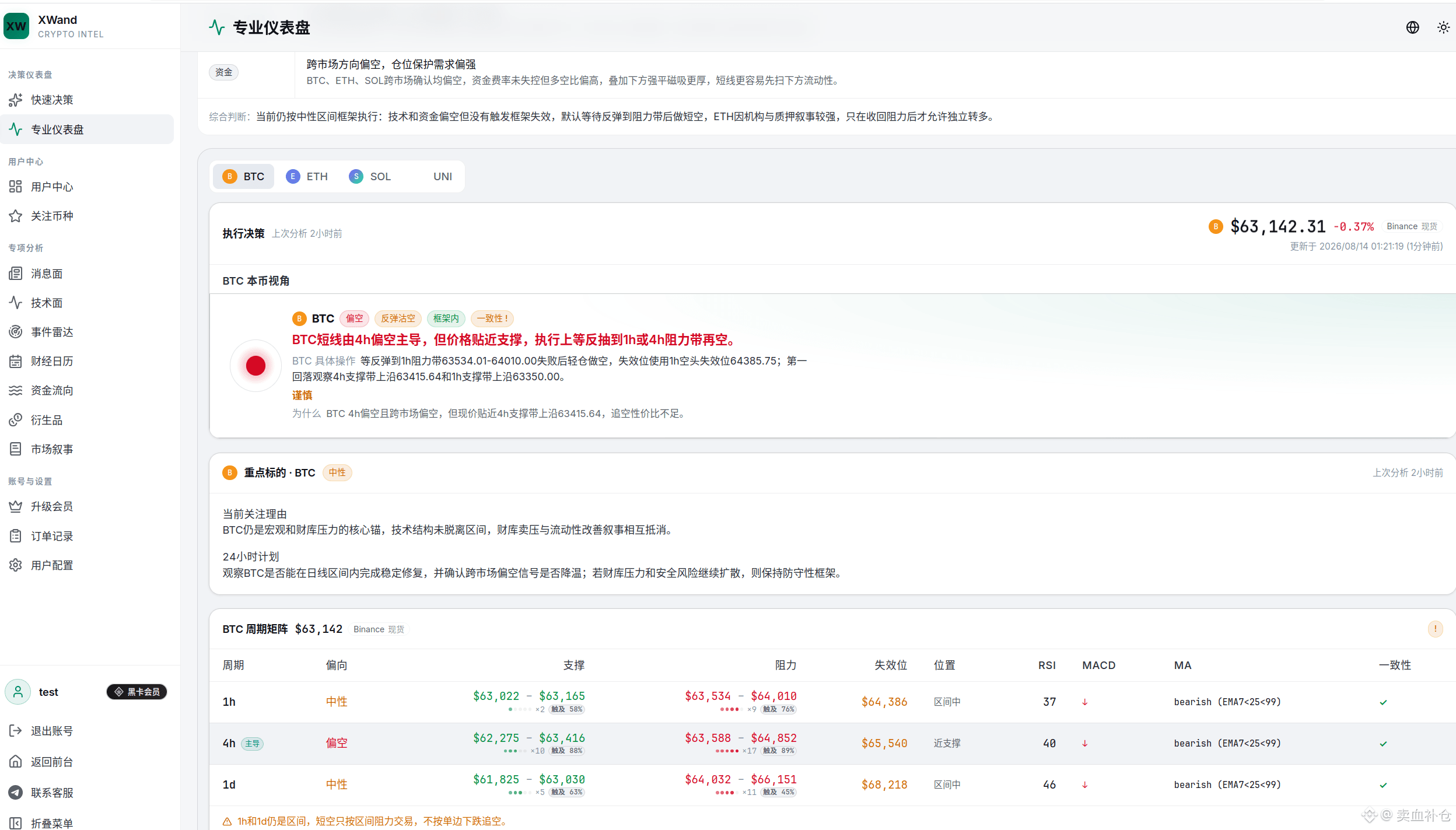The image size is (1456, 830).
Task: Click 1d support range $61,825 – $63,030
Action: (x=529, y=779)
